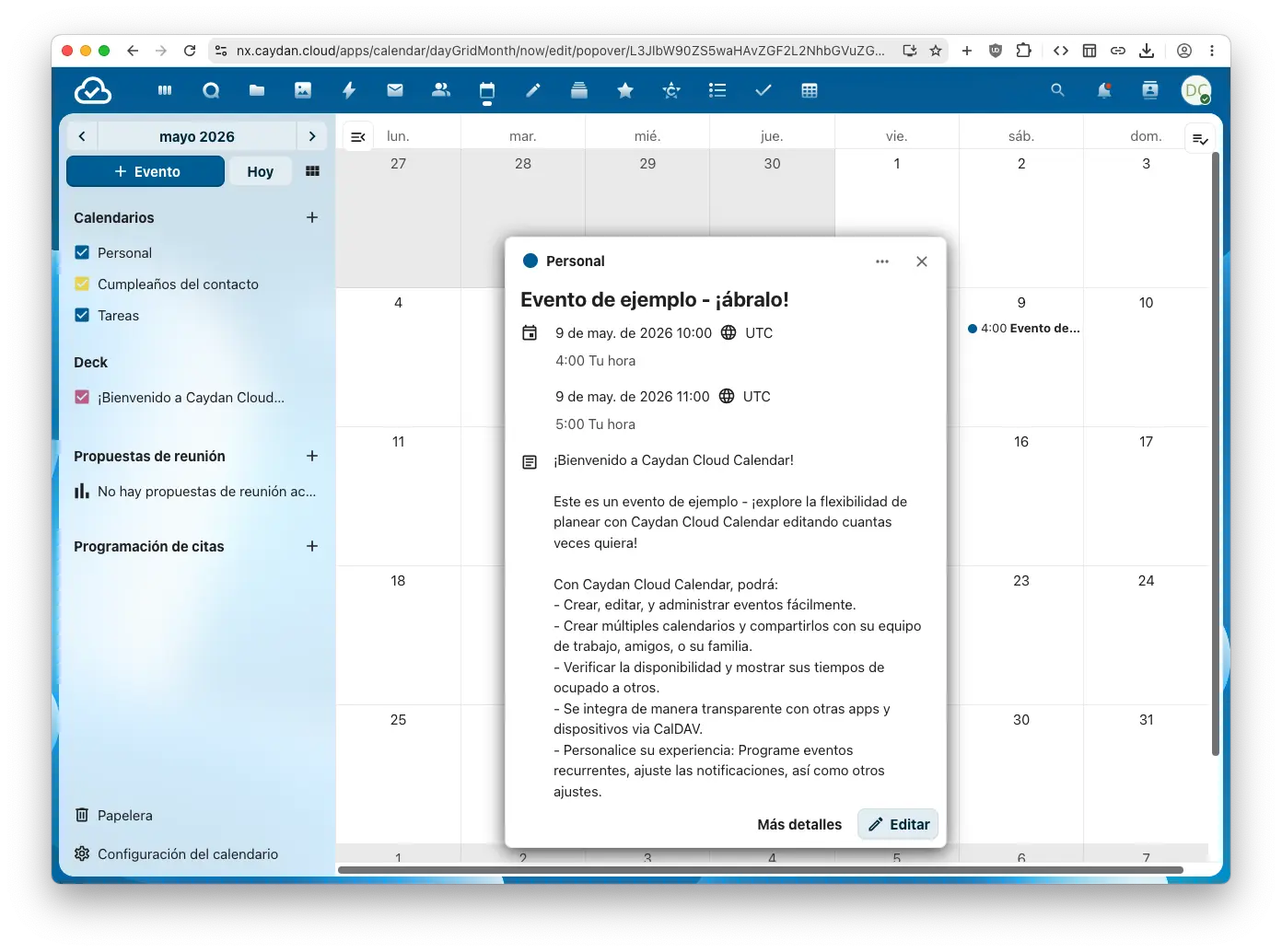Close the event popover
The image size is (1282, 952).
click(x=922, y=261)
